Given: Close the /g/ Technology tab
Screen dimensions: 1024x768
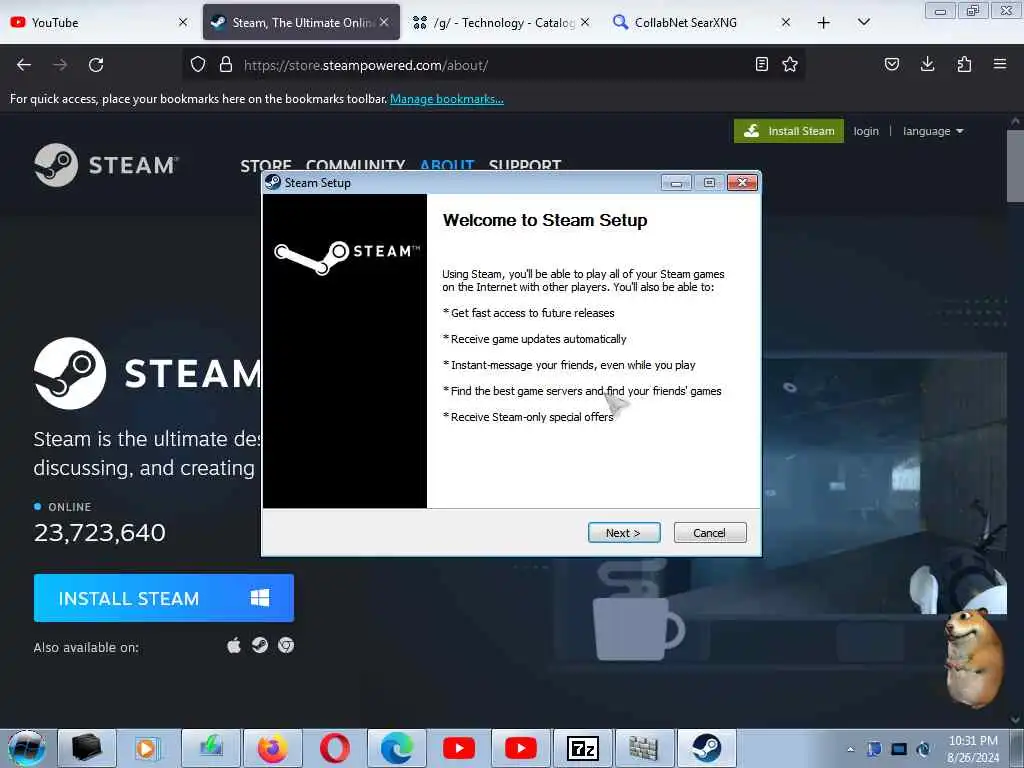Looking at the screenshot, I should tap(585, 22).
